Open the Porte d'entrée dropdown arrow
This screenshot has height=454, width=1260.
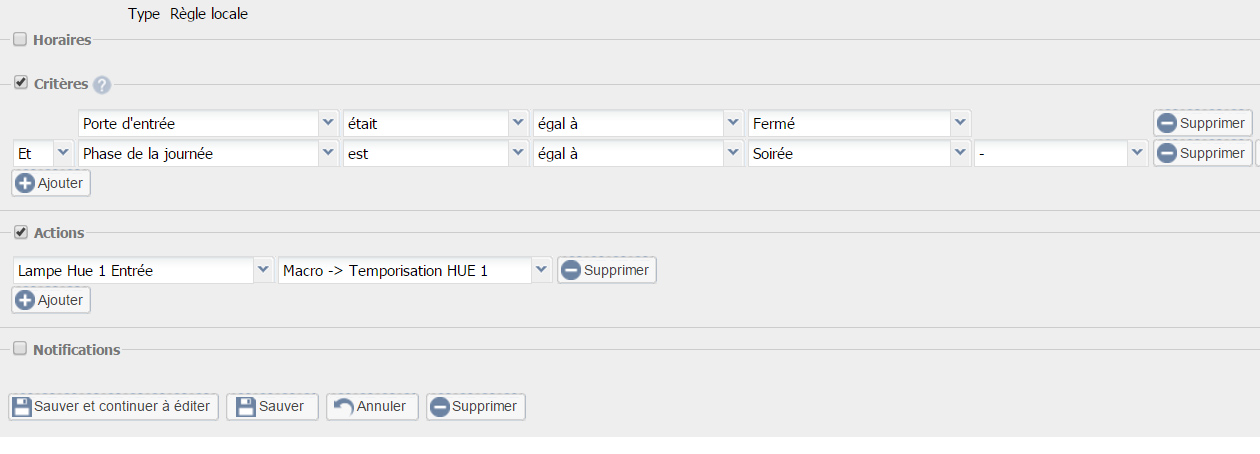[x=328, y=123]
